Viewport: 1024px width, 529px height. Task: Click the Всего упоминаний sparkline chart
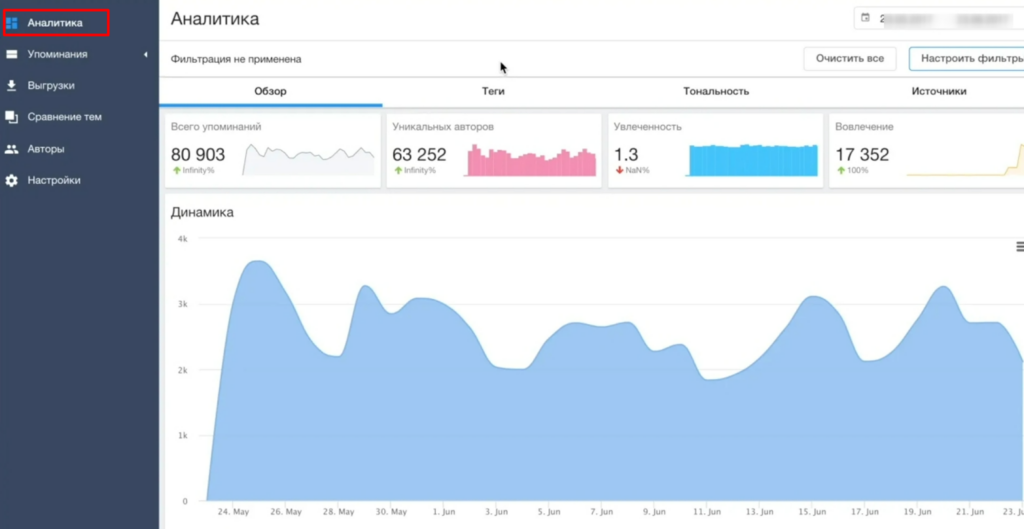(x=309, y=160)
